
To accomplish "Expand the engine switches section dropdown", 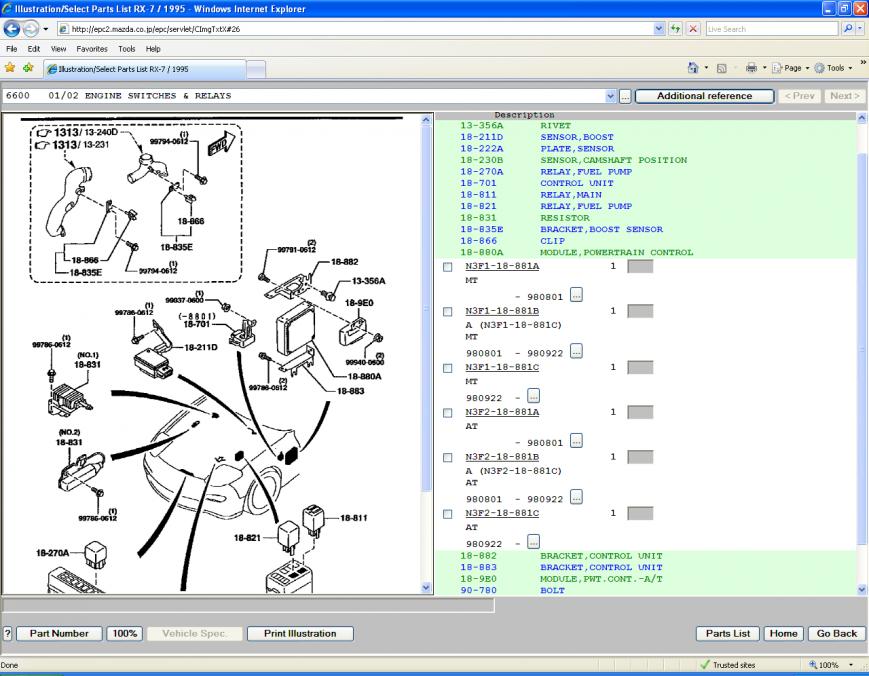I will (x=611, y=96).
